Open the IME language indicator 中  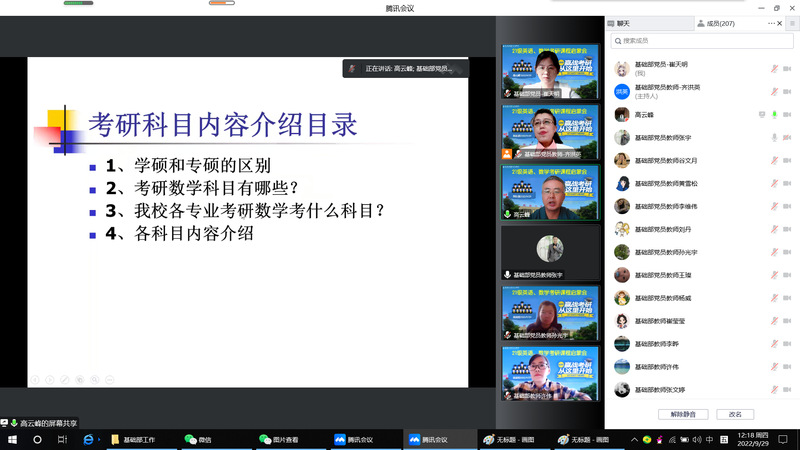709,439
